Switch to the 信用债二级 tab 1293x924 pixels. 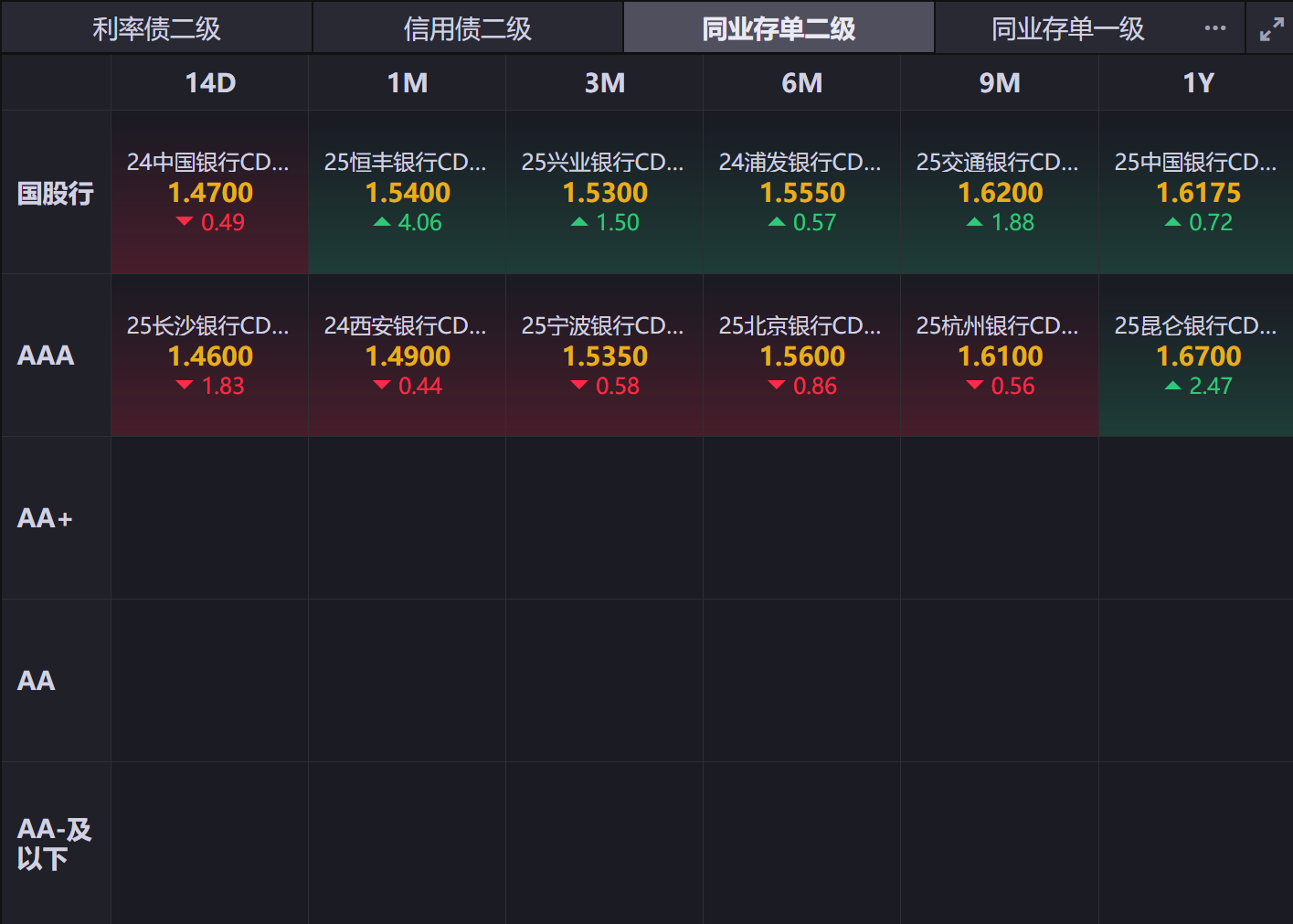click(468, 28)
